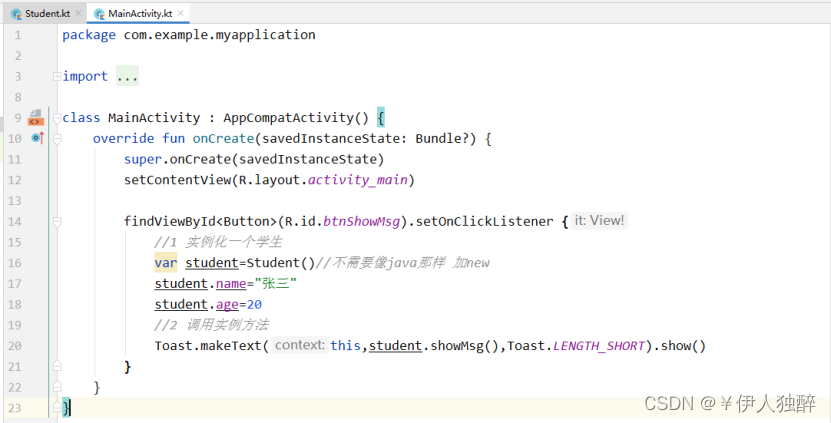Click line number 2 in the gutter
This screenshot has width=831, height=423.
18,56
